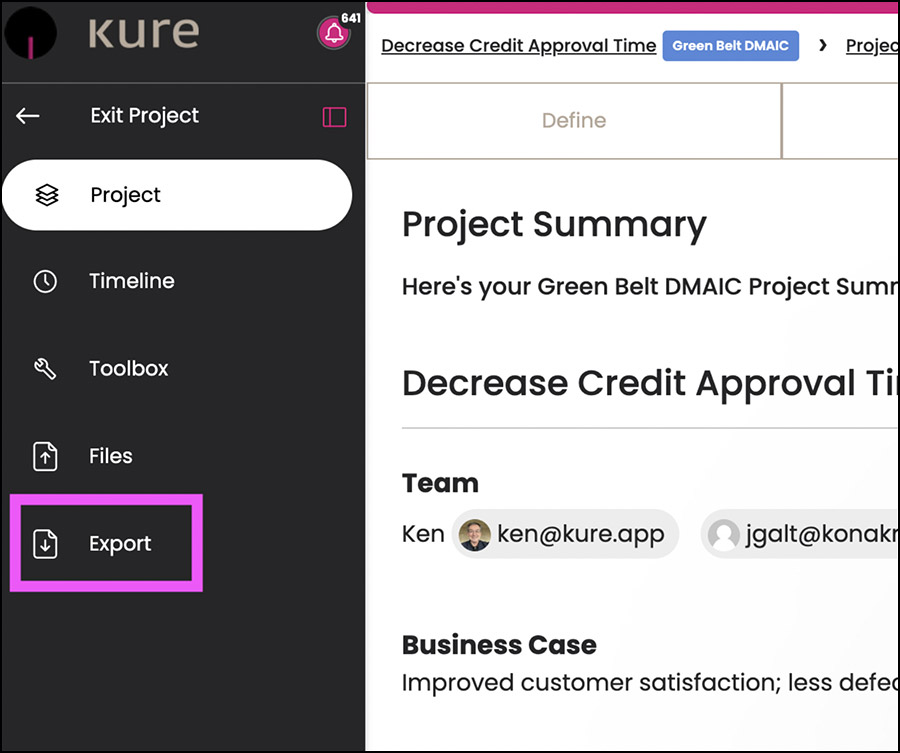Open the Timeline menu item

pyautogui.click(x=131, y=281)
